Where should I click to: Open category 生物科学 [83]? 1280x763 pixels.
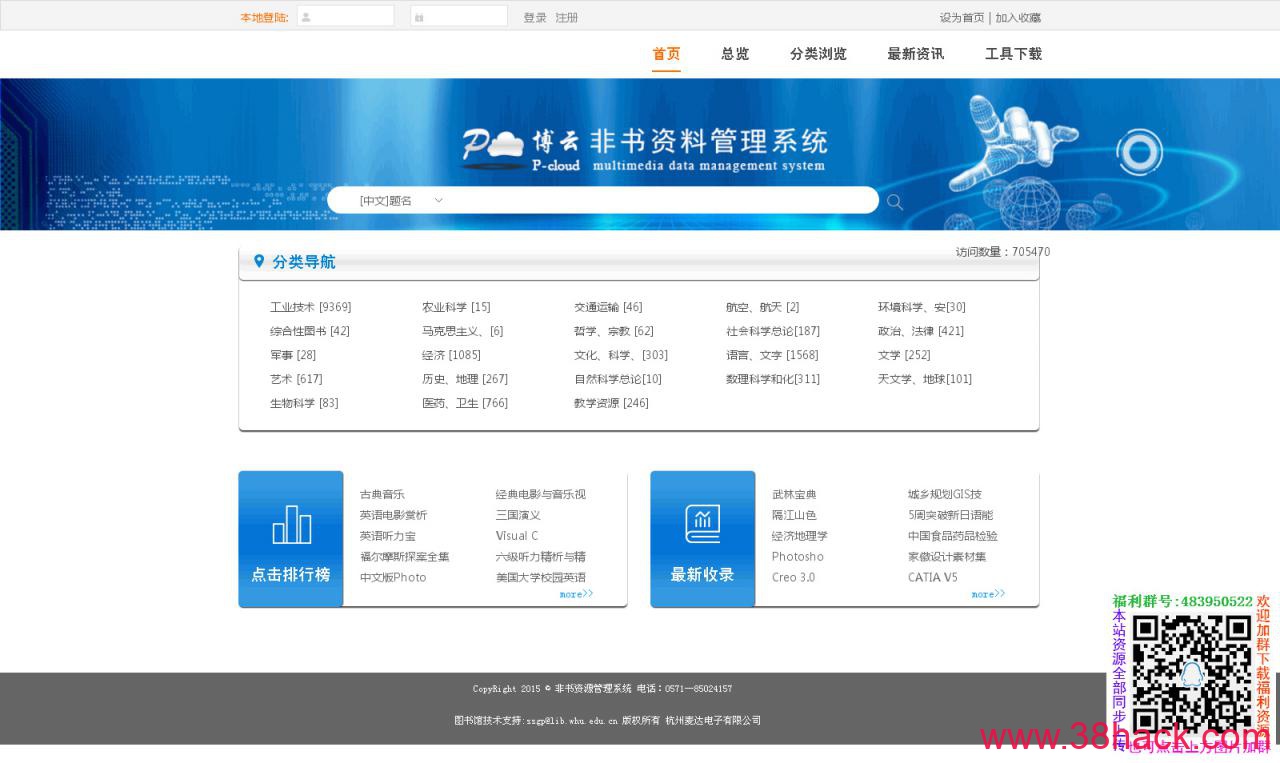click(x=303, y=403)
